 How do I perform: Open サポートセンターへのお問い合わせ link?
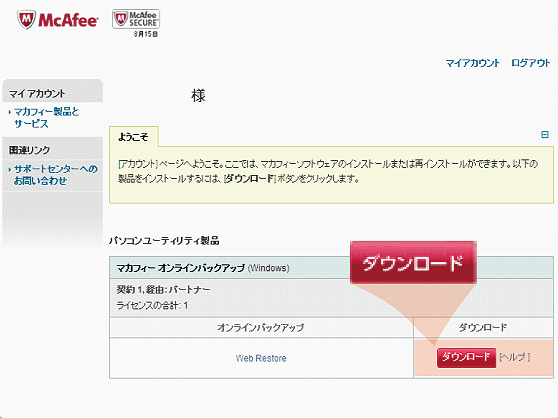pyautogui.click(x=55, y=175)
